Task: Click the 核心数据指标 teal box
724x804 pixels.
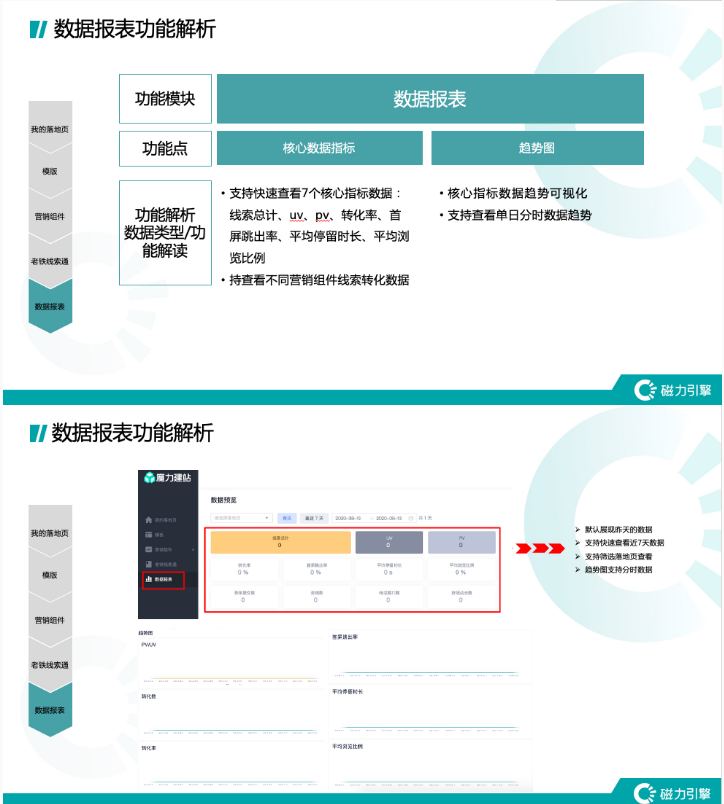Action: (319, 148)
